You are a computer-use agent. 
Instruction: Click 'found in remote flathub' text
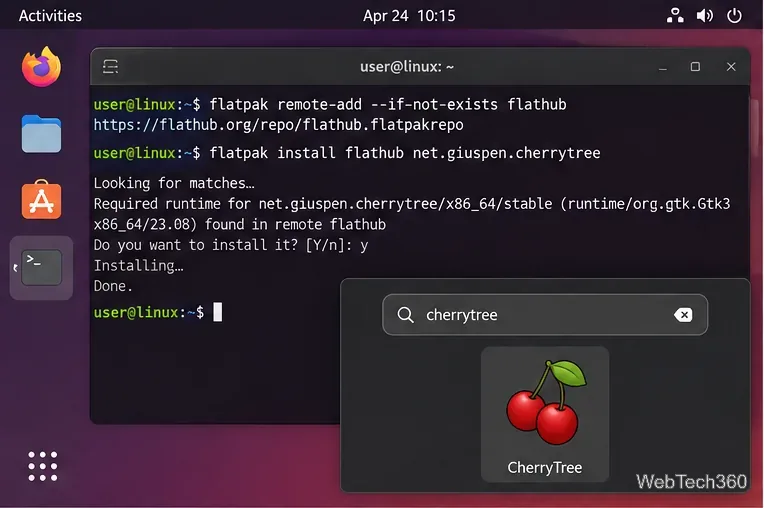295,225
